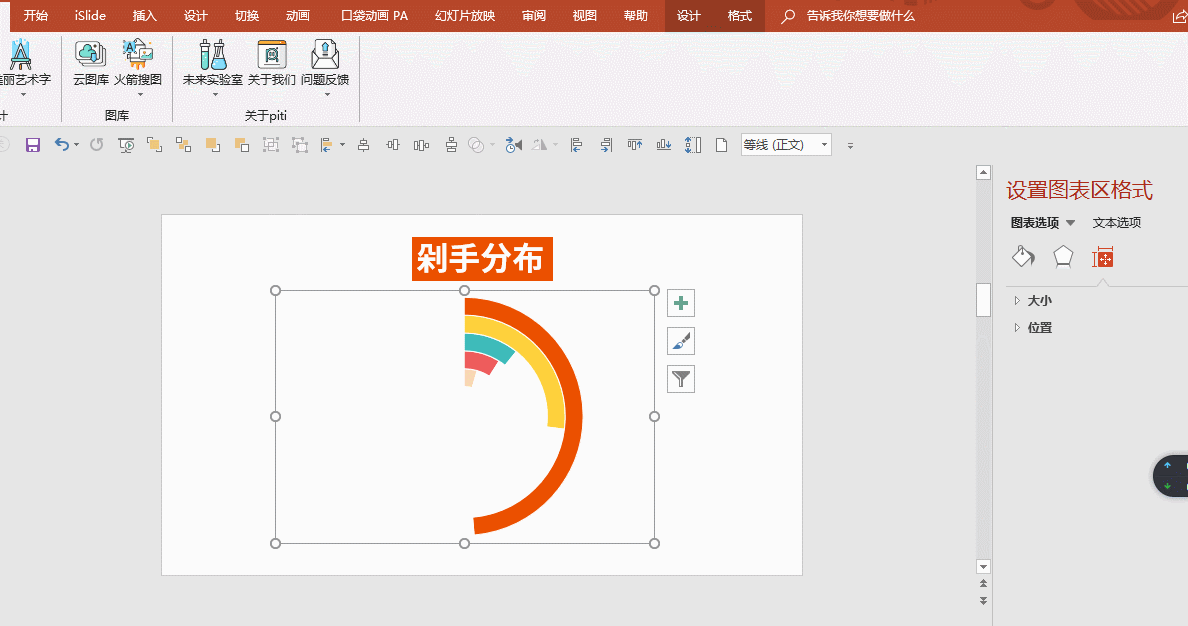Select the effects pentagon icon
Image resolution: width=1188 pixels, height=626 pixels.
[1063, 257]
